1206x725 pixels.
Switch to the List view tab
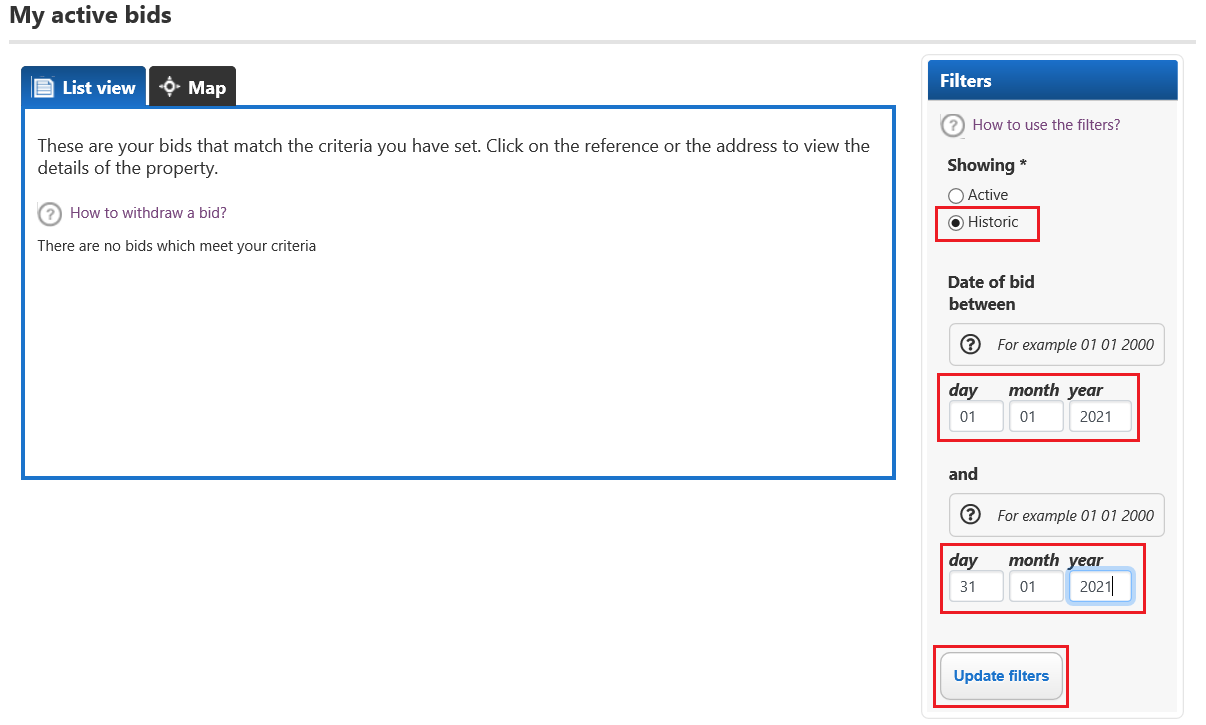[84, 87]
